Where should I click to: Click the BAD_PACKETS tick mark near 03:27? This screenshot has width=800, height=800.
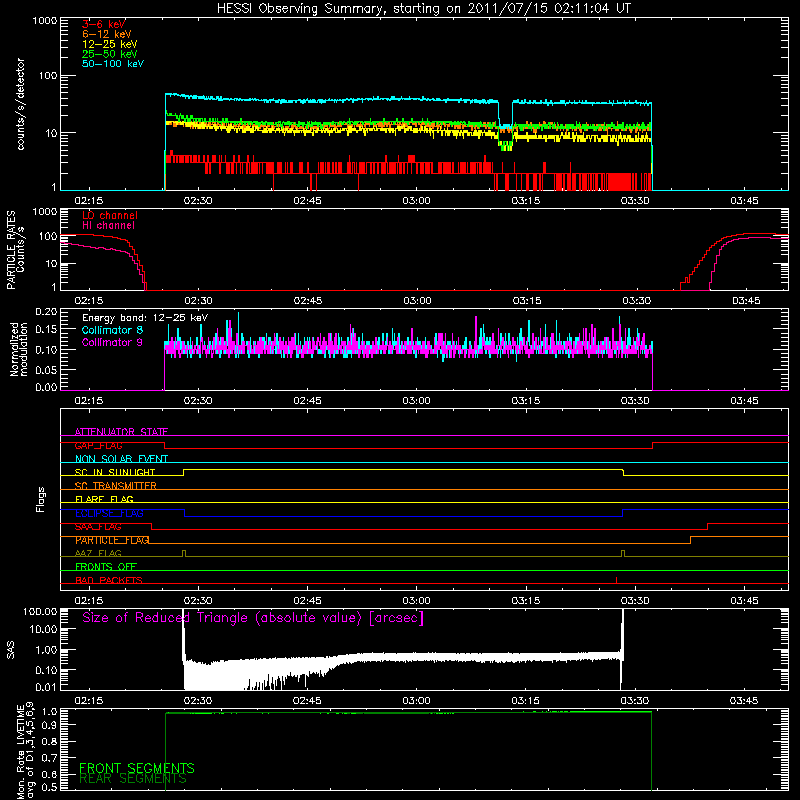616,580
